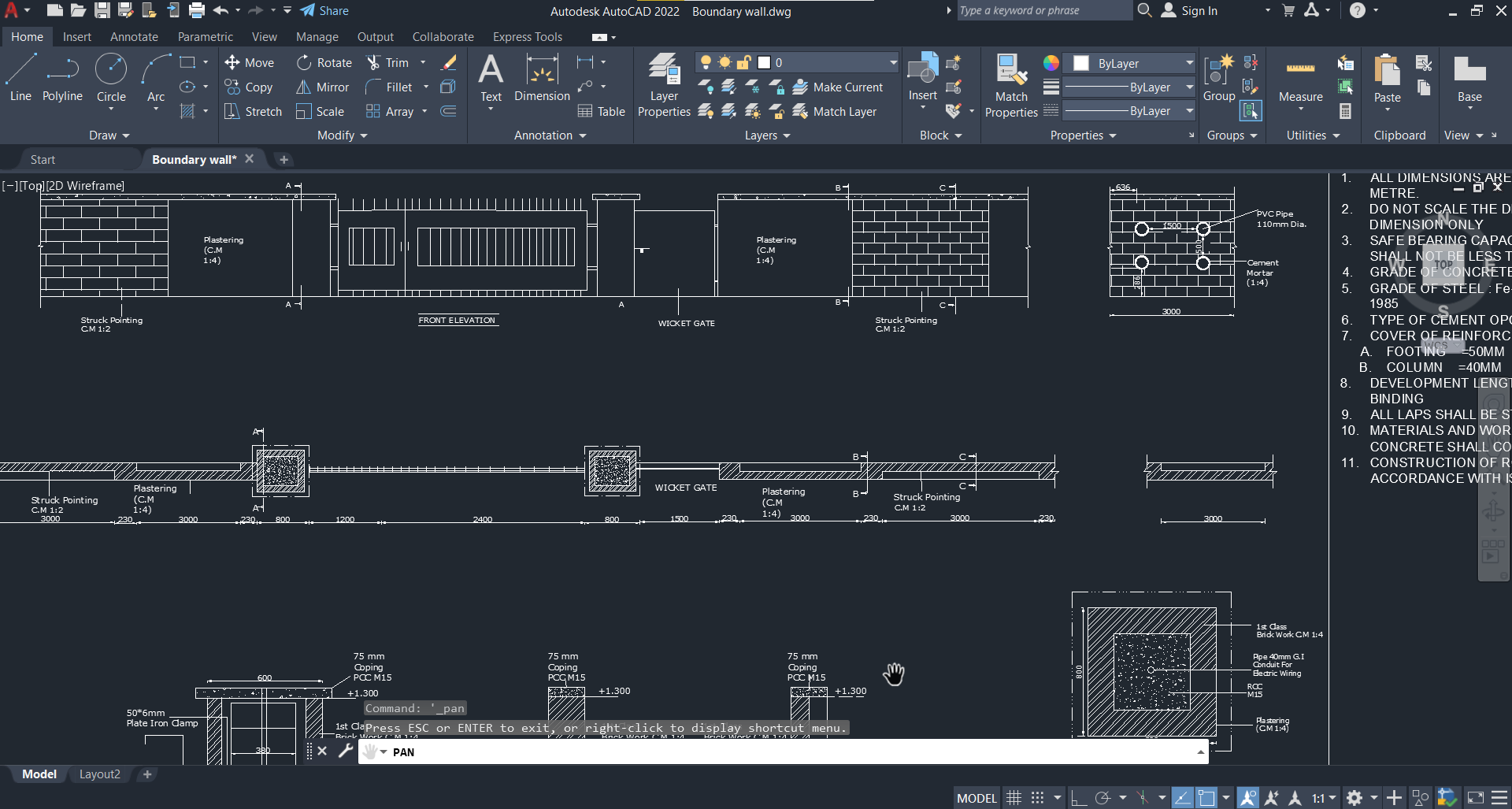Click the Match Properties tool
The width and height of the screenshot is (1512, 809).
click(x=1011, y=85)
